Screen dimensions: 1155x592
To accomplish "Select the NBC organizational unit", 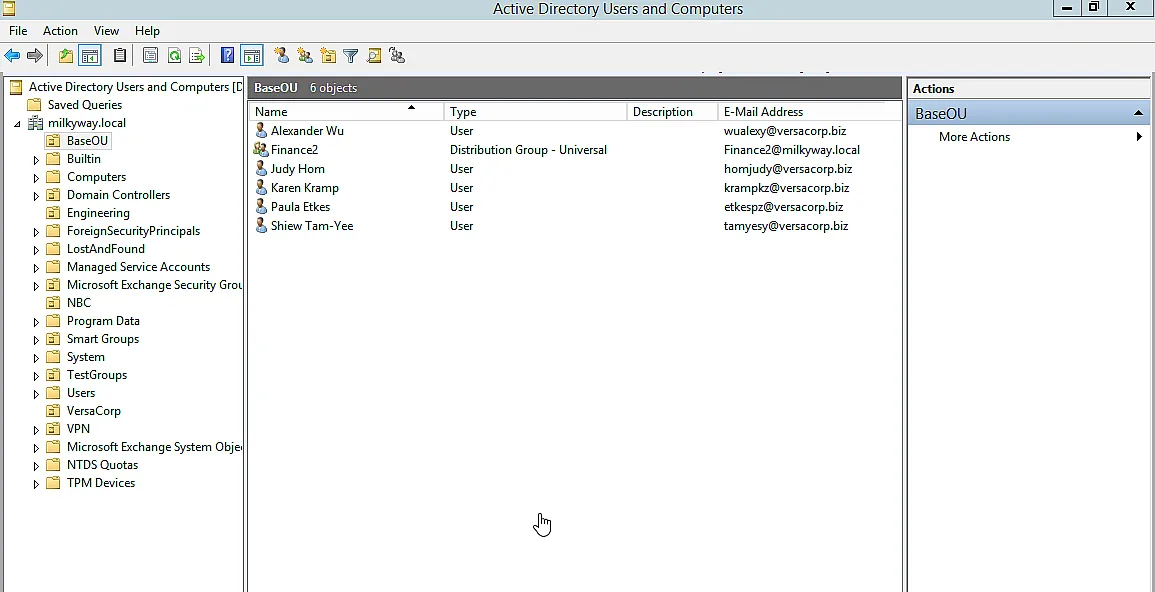I will tap(79, 303).
